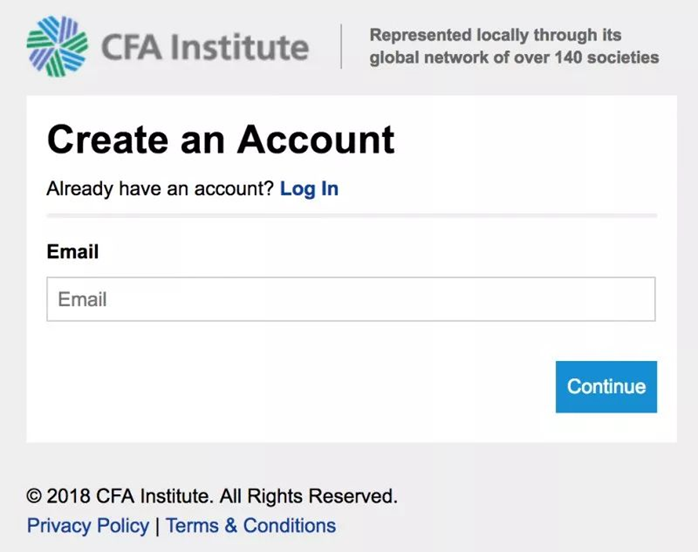Open the Terms & Conditions link
This screenshot has width=698, height=552.
click(251, 526)
